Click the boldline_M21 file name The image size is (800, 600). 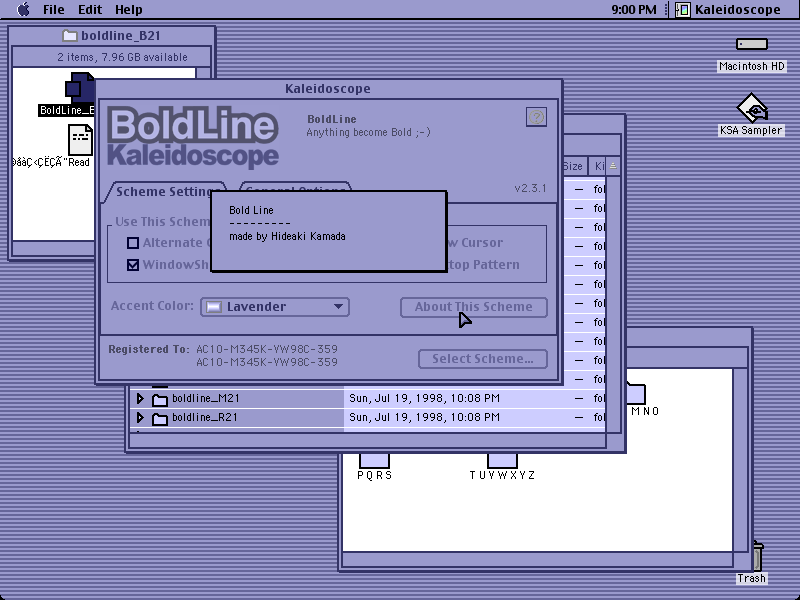coord(206,398)
